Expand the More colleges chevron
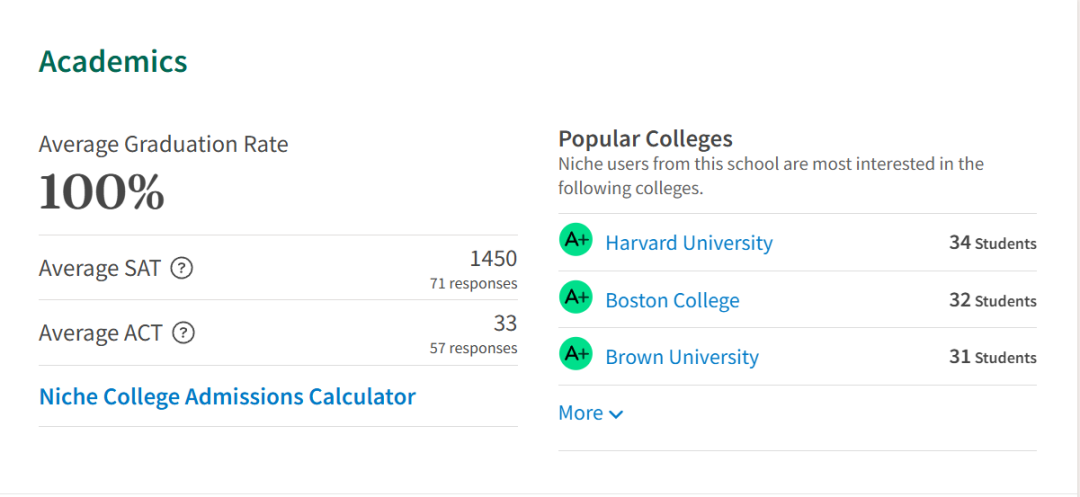The height and width of the screenshot is (497, 1080). (x=616, y=414)
